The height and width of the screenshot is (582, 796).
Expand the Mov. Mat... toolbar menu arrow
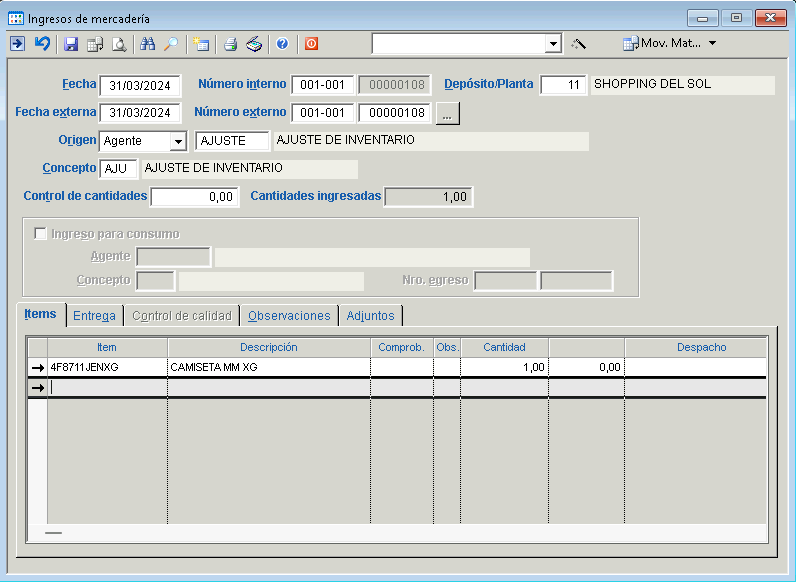(x=712, y=44)
